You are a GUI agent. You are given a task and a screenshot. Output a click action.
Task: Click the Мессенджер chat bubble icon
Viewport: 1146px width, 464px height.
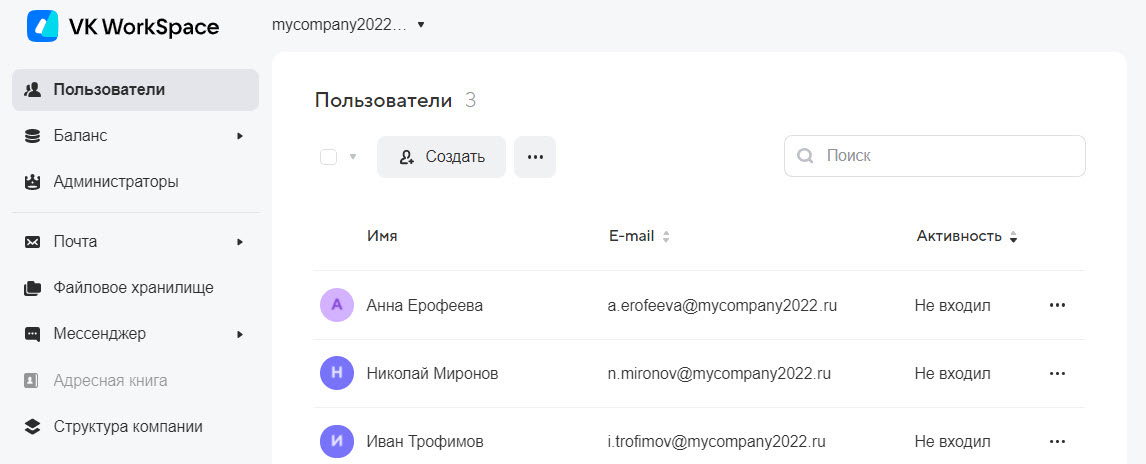(32, 334)
